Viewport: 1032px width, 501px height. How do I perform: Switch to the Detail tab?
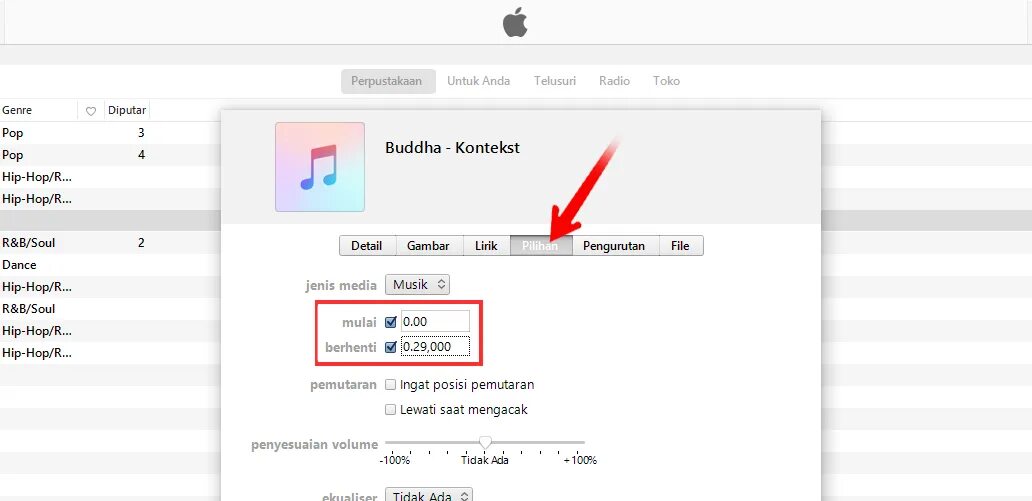[x=367, y=246]
